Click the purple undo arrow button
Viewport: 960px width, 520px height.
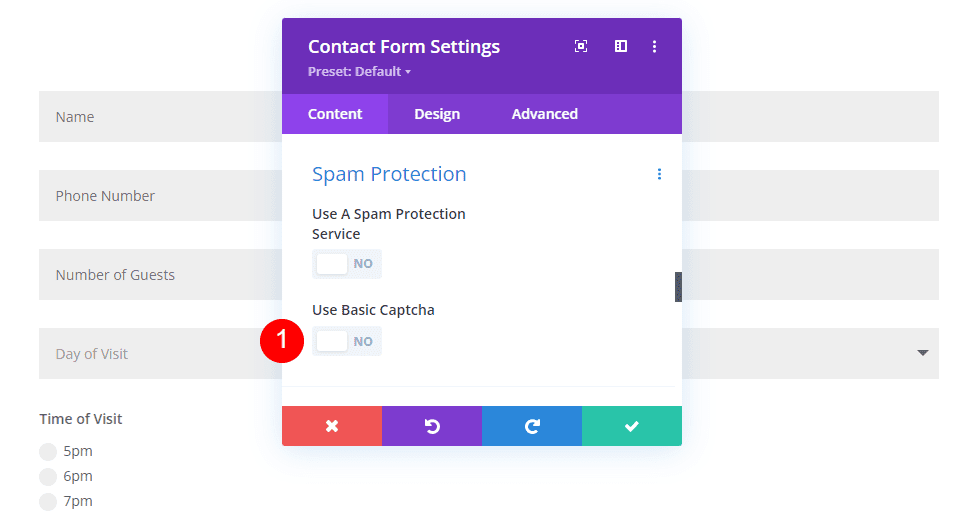tap(432, 426)
